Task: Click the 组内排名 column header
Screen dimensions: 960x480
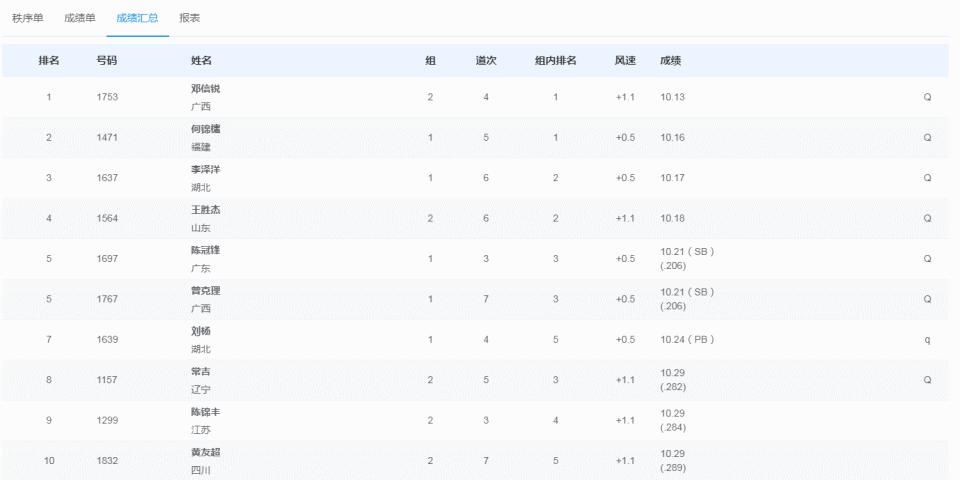Action: tap(555, 61)
